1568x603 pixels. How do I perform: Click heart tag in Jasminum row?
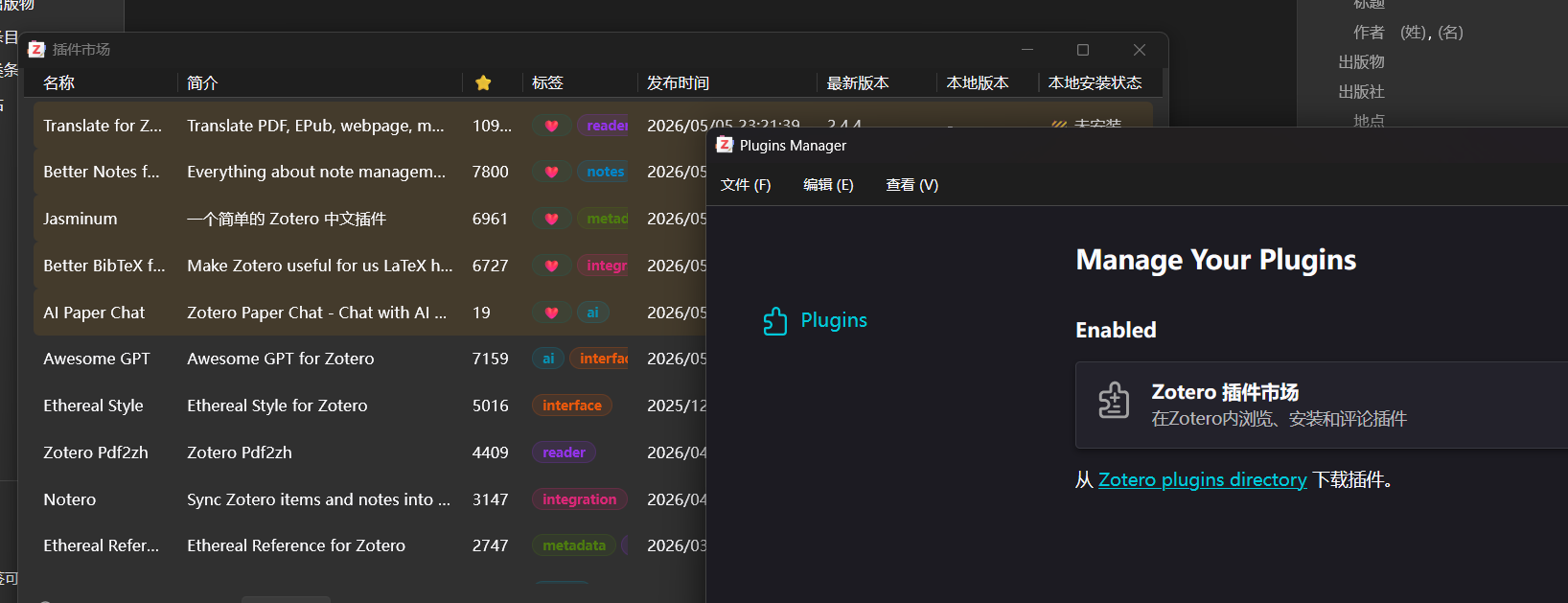pyautogui.click(x=551, y=219)
